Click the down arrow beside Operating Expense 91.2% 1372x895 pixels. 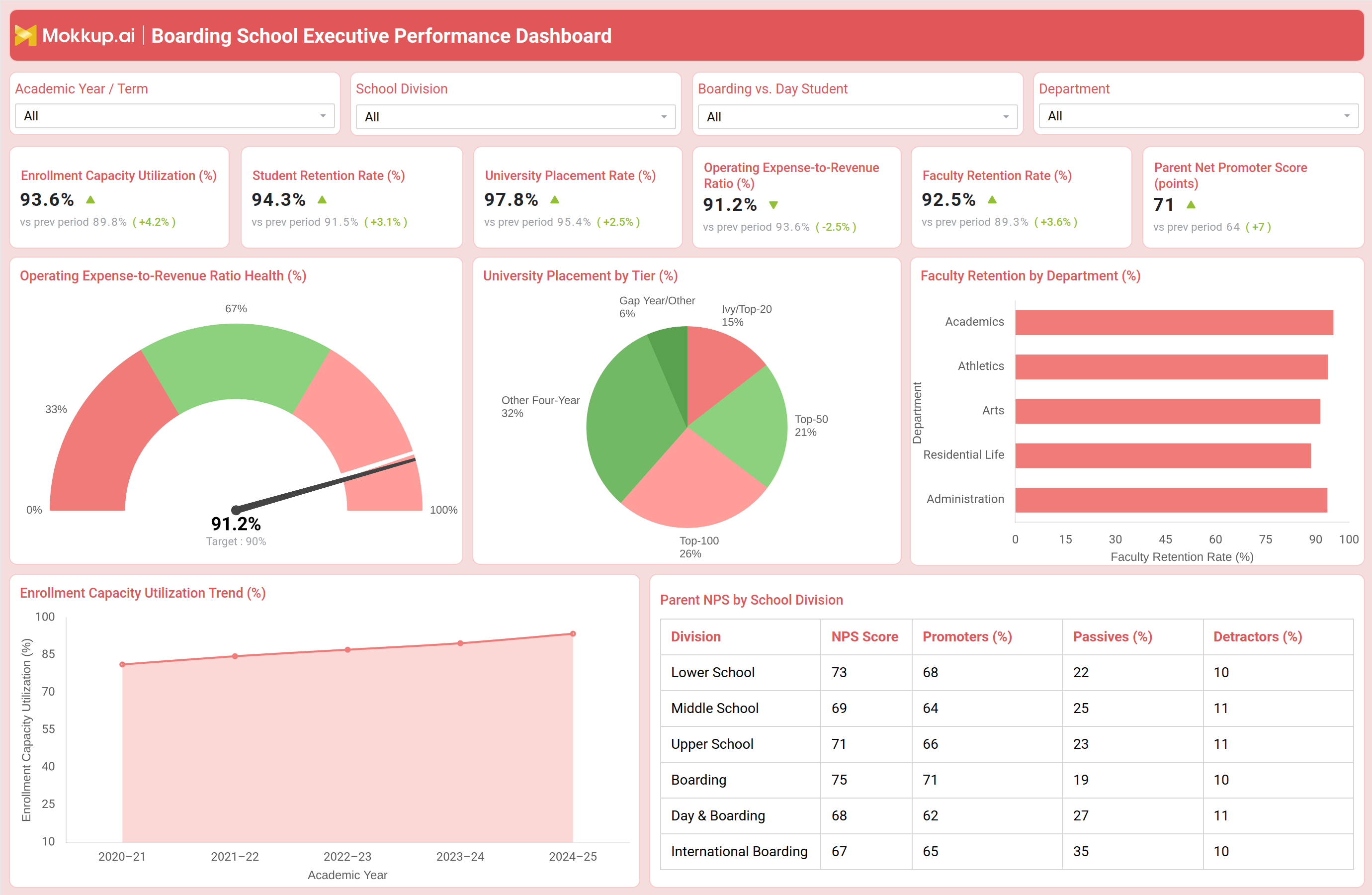point(773,205)
